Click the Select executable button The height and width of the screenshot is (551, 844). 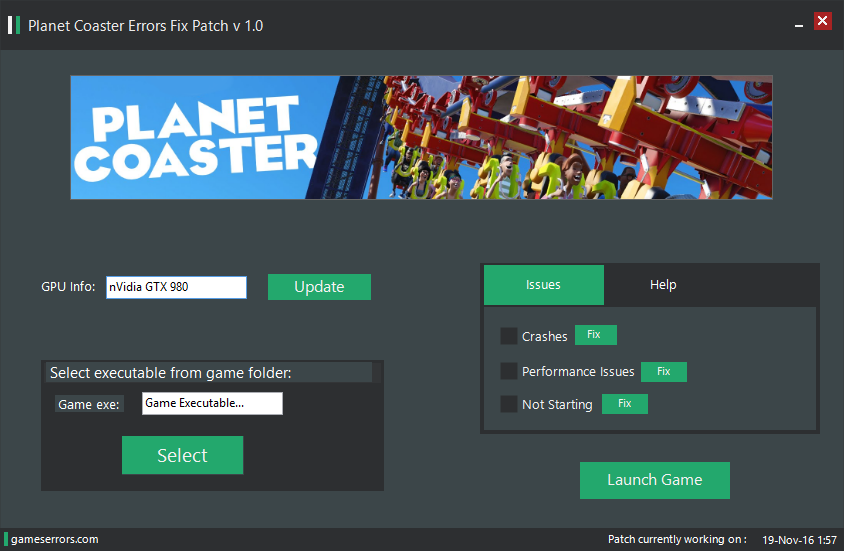point(182,455)
